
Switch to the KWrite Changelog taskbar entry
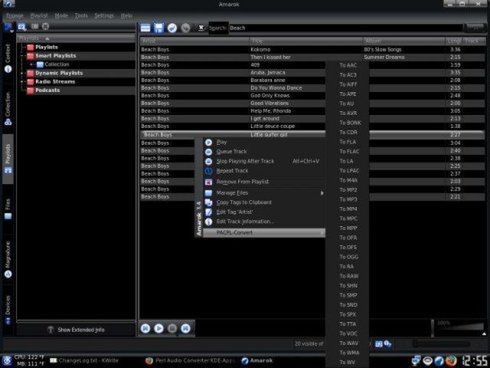pyautogui.click(x=84, y=360)
